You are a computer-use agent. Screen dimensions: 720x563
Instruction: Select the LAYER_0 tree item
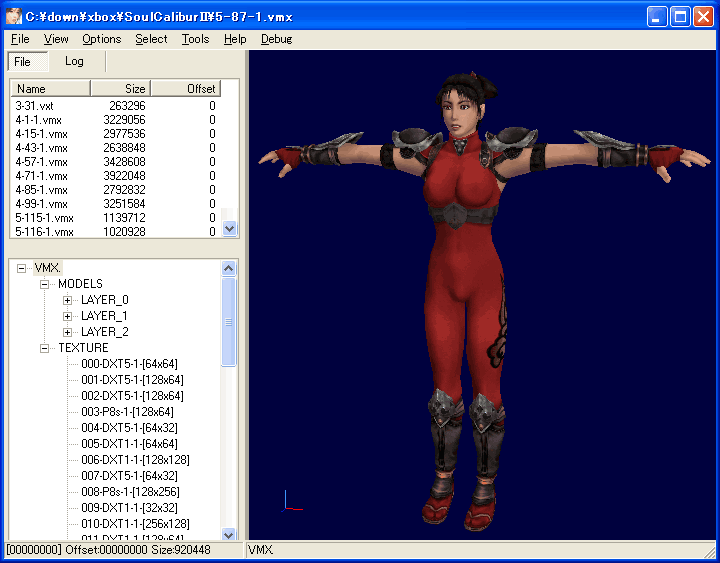pos(105,300)
